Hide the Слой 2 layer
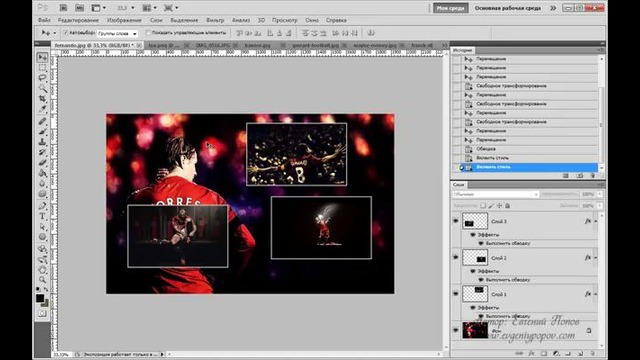640x360 pixels. point(456,258)
